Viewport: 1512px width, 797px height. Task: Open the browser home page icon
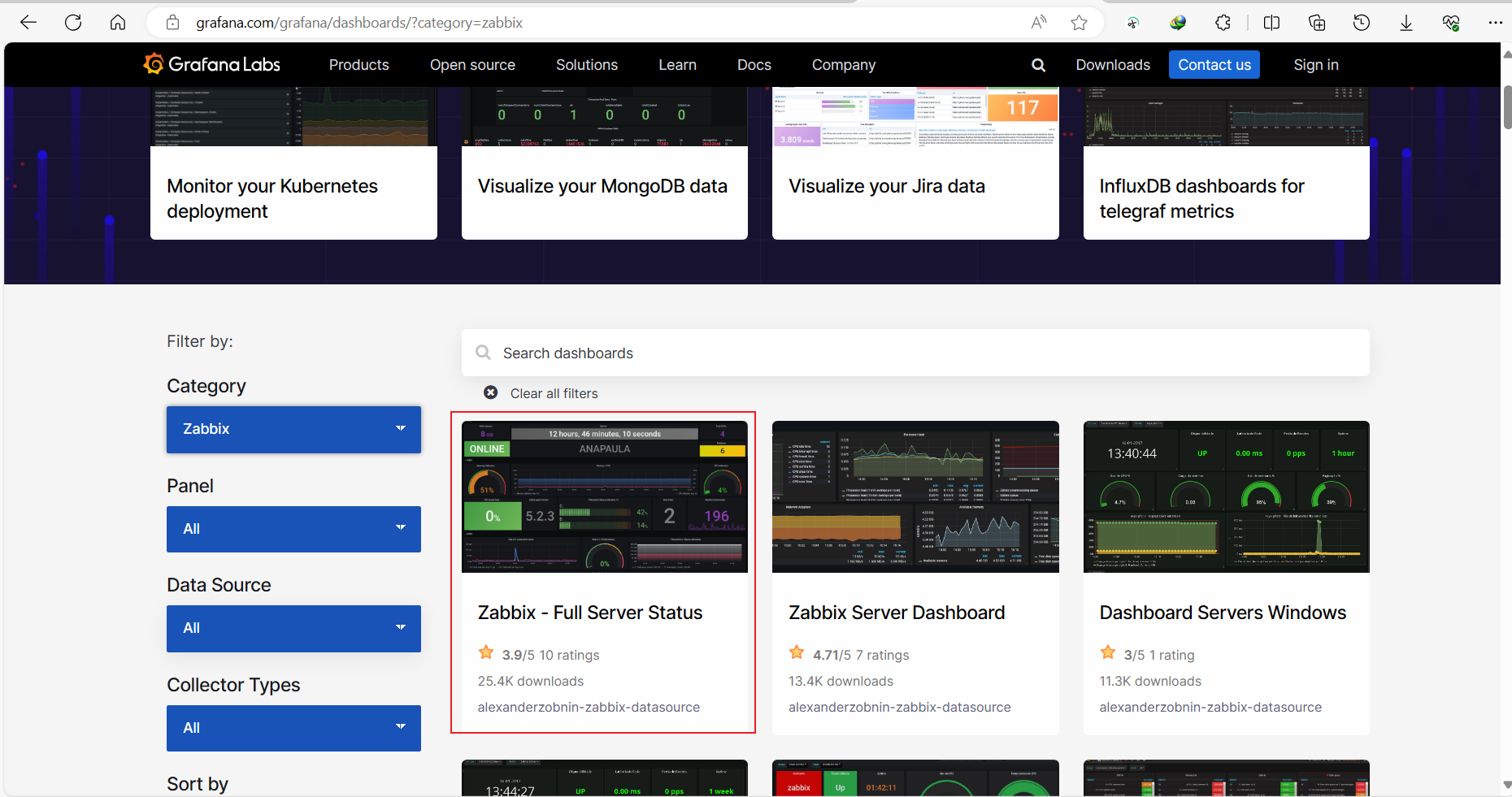click(x=118, y=23)
